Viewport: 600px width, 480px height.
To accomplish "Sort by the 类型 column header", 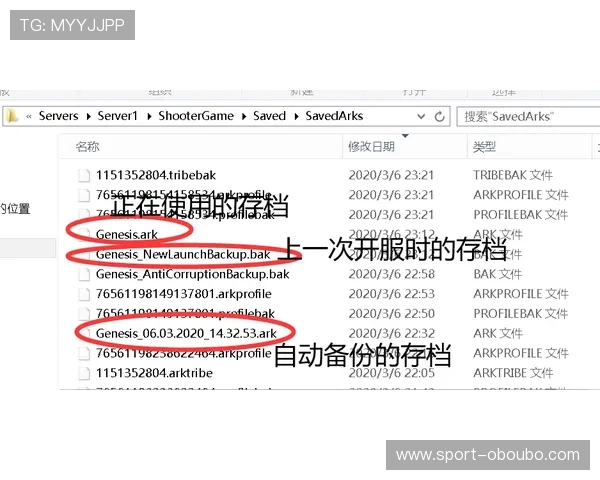I will click(x=484, y=146).
